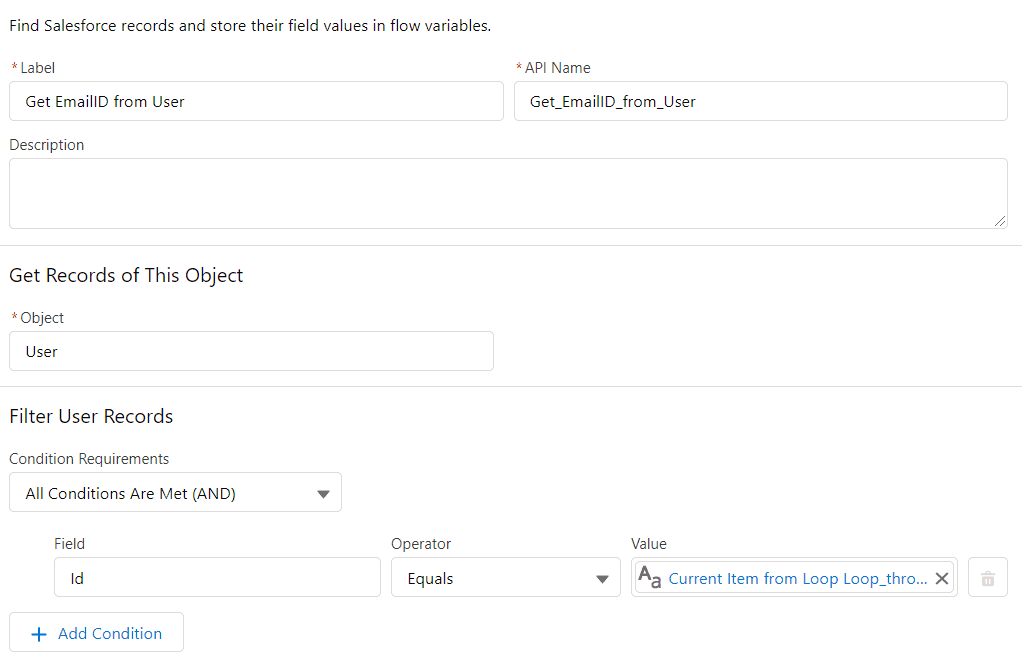Image resolution: width=1022 pixels, height=657 pixels.
Task: Click the Description resize handle corner
Action: click(x=1000, y=222)
